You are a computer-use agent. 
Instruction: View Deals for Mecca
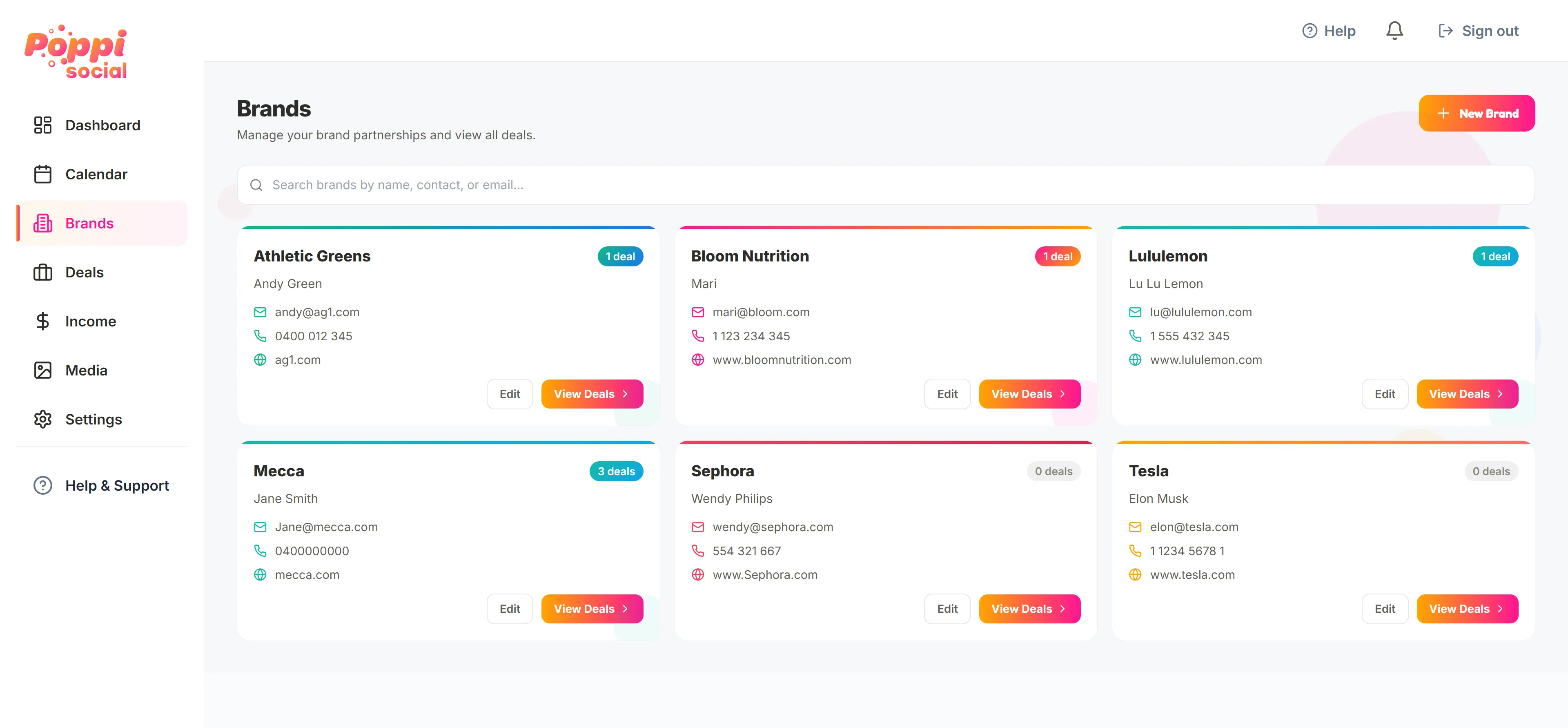tap(592, 609)
